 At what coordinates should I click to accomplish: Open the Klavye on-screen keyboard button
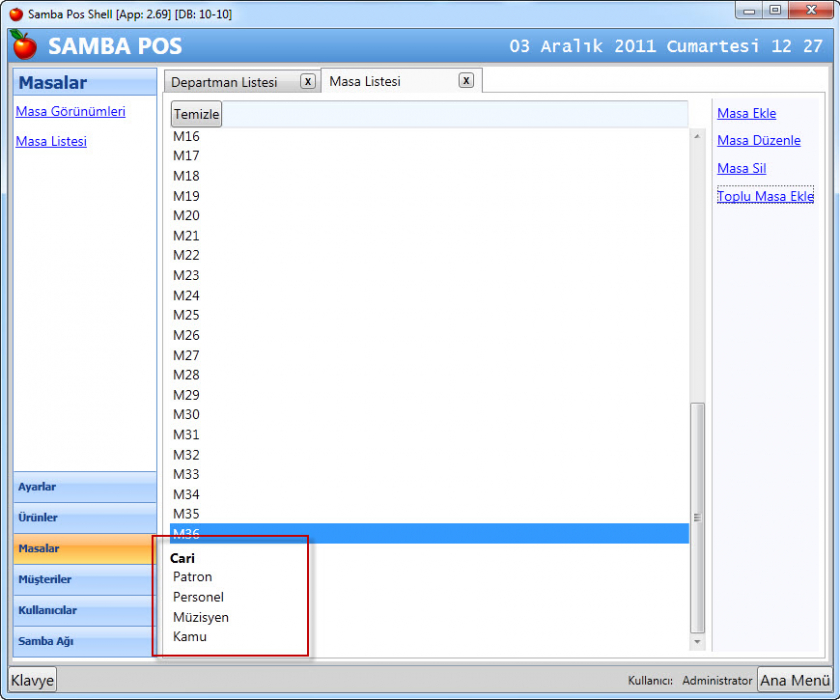tap(32, 680)
